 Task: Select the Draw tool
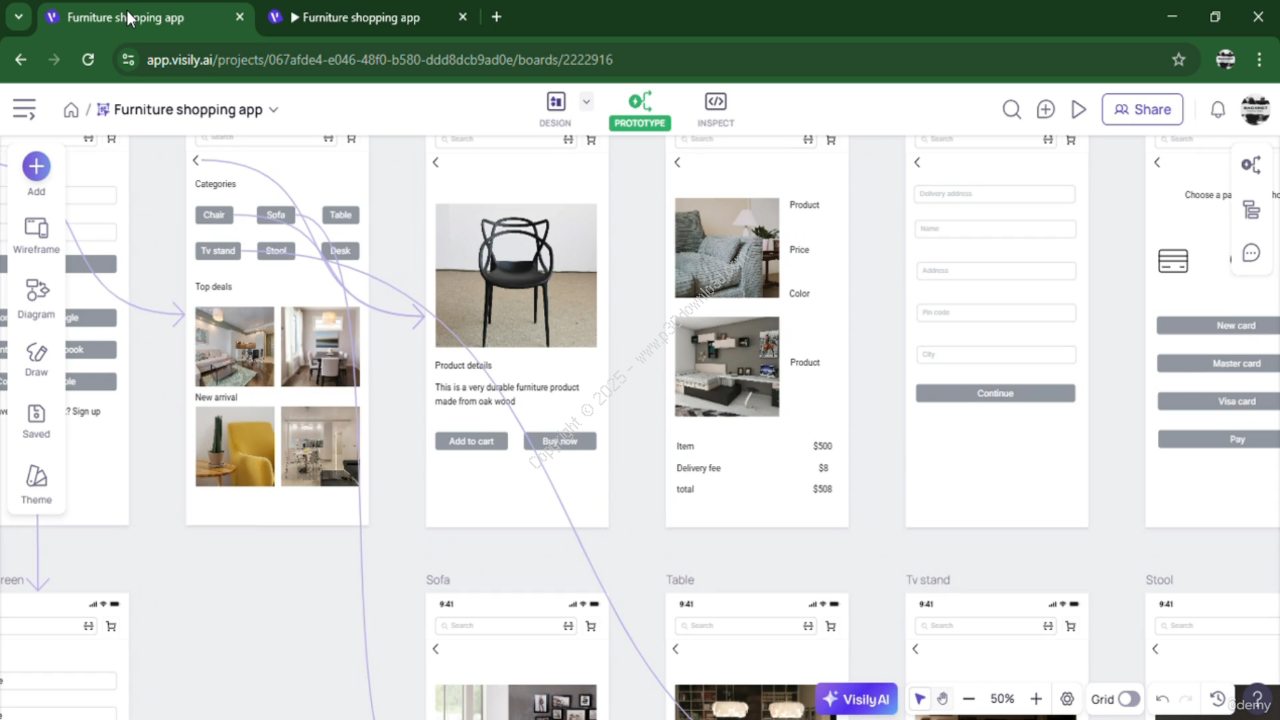click(36, 359)
